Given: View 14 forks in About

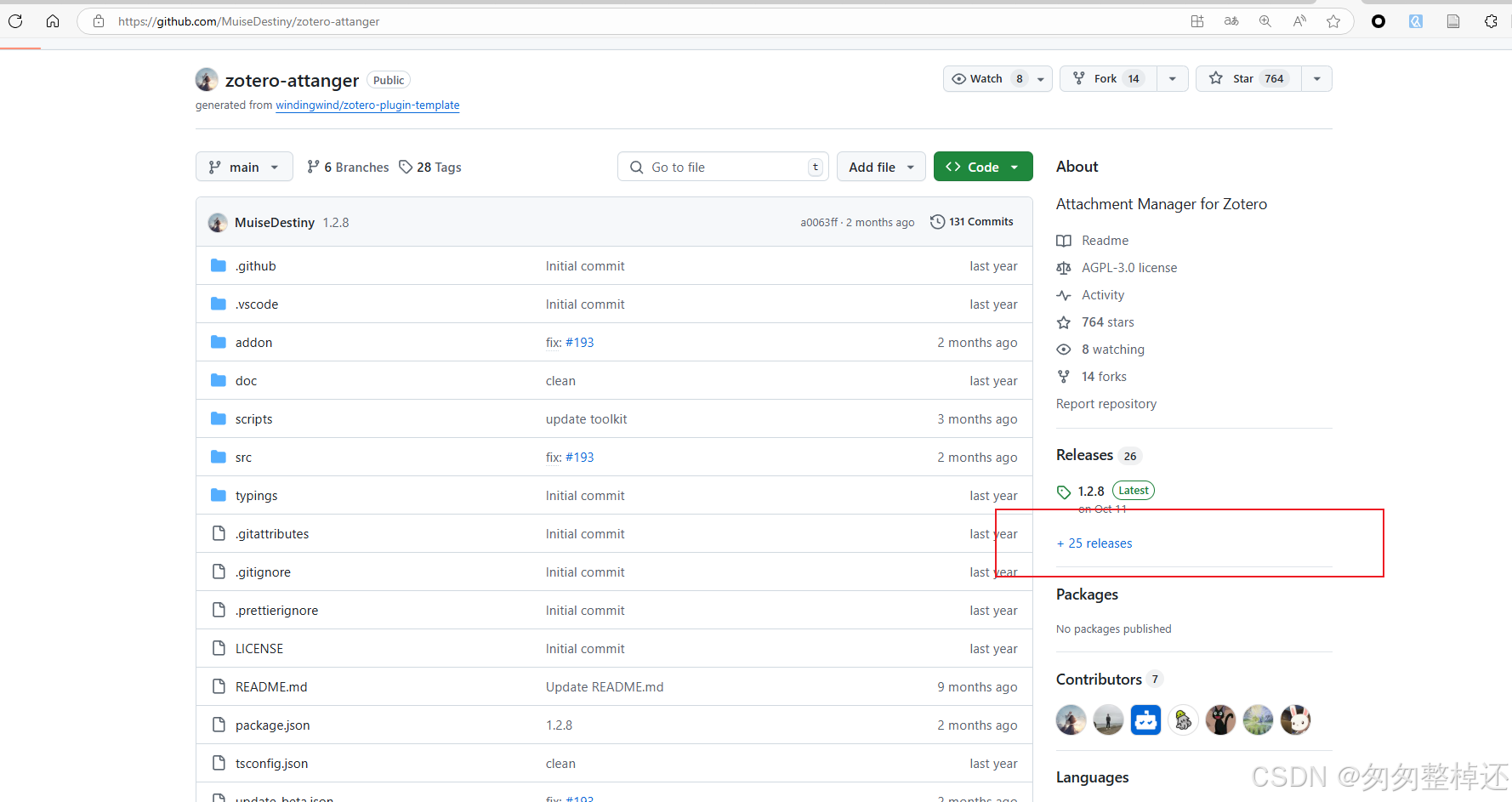Looking at the screenshot, I should click(x=1104, y=377).
